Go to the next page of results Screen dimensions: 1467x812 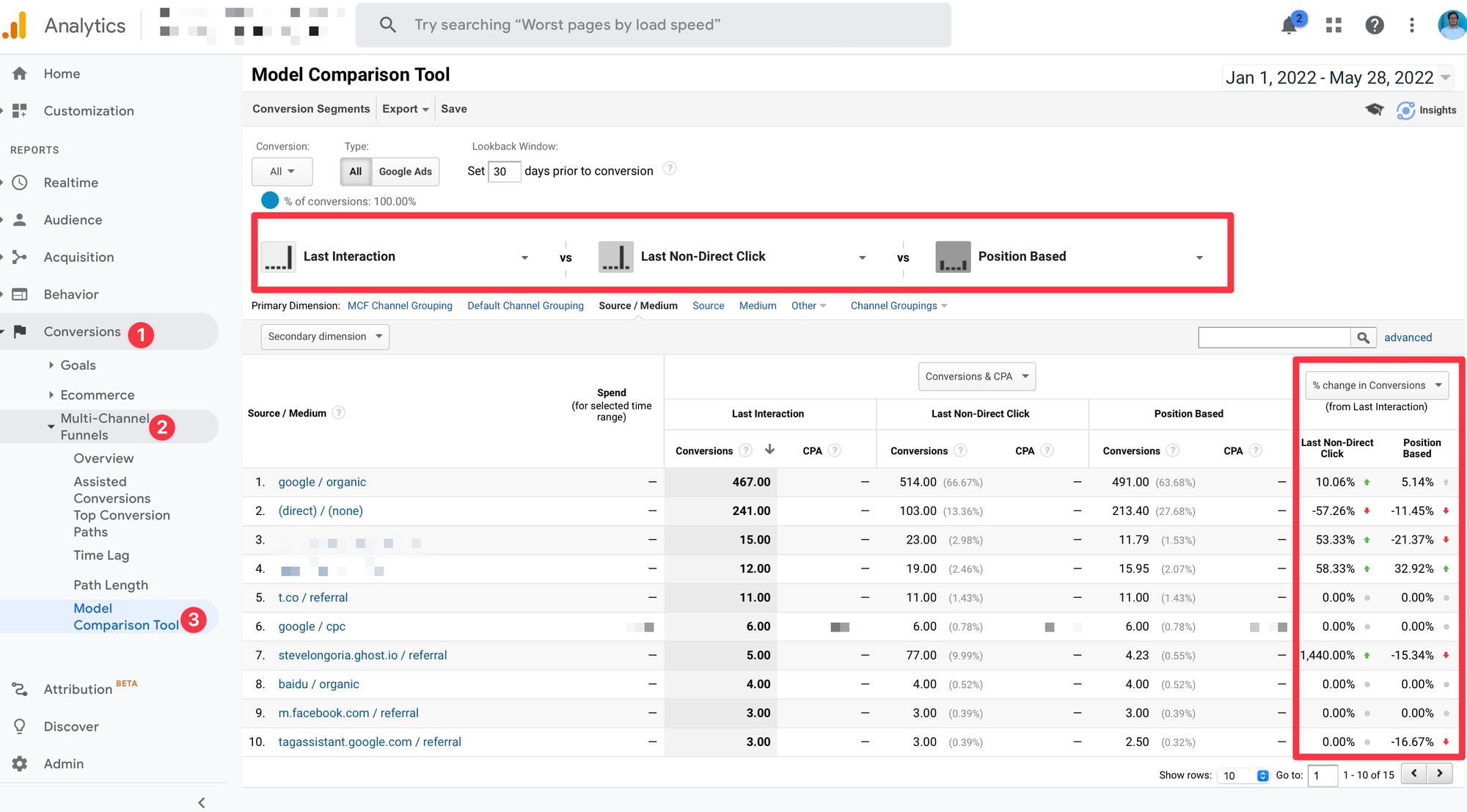click(1439, 774)
